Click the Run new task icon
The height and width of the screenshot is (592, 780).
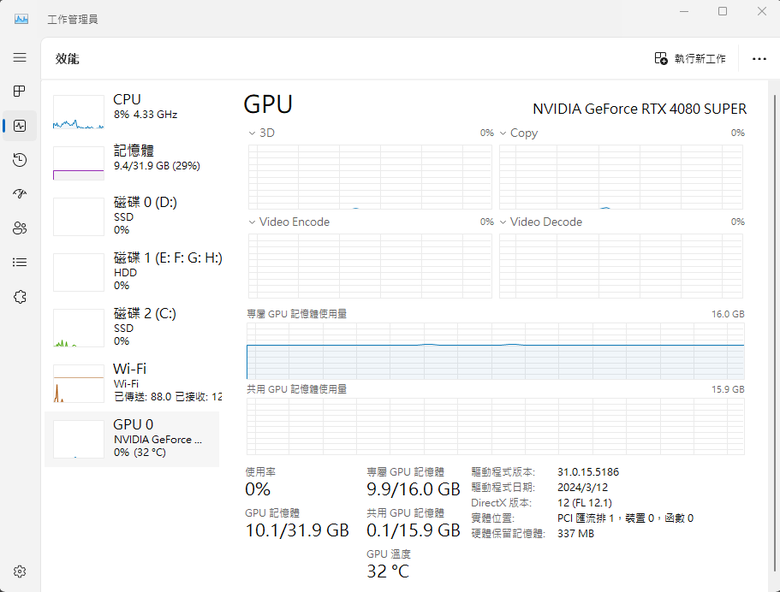click(661, 58)
